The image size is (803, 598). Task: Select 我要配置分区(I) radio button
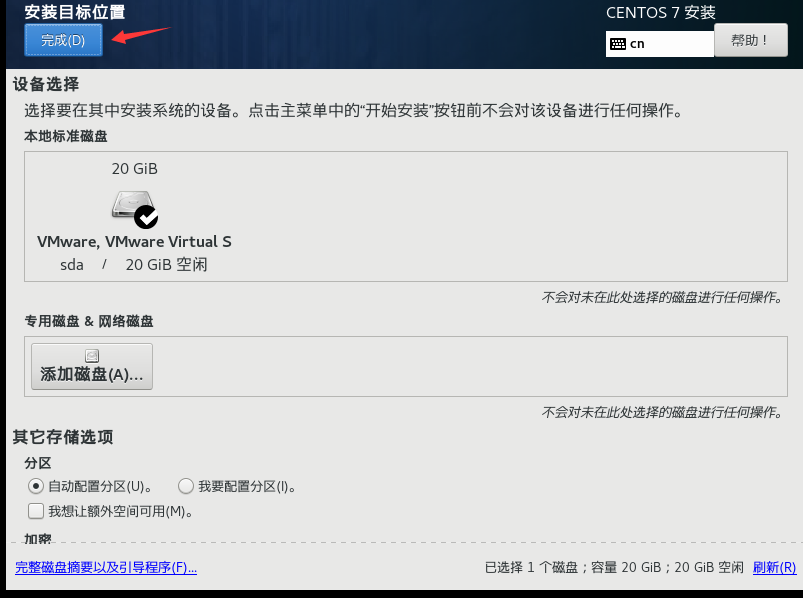coord(186,486)
